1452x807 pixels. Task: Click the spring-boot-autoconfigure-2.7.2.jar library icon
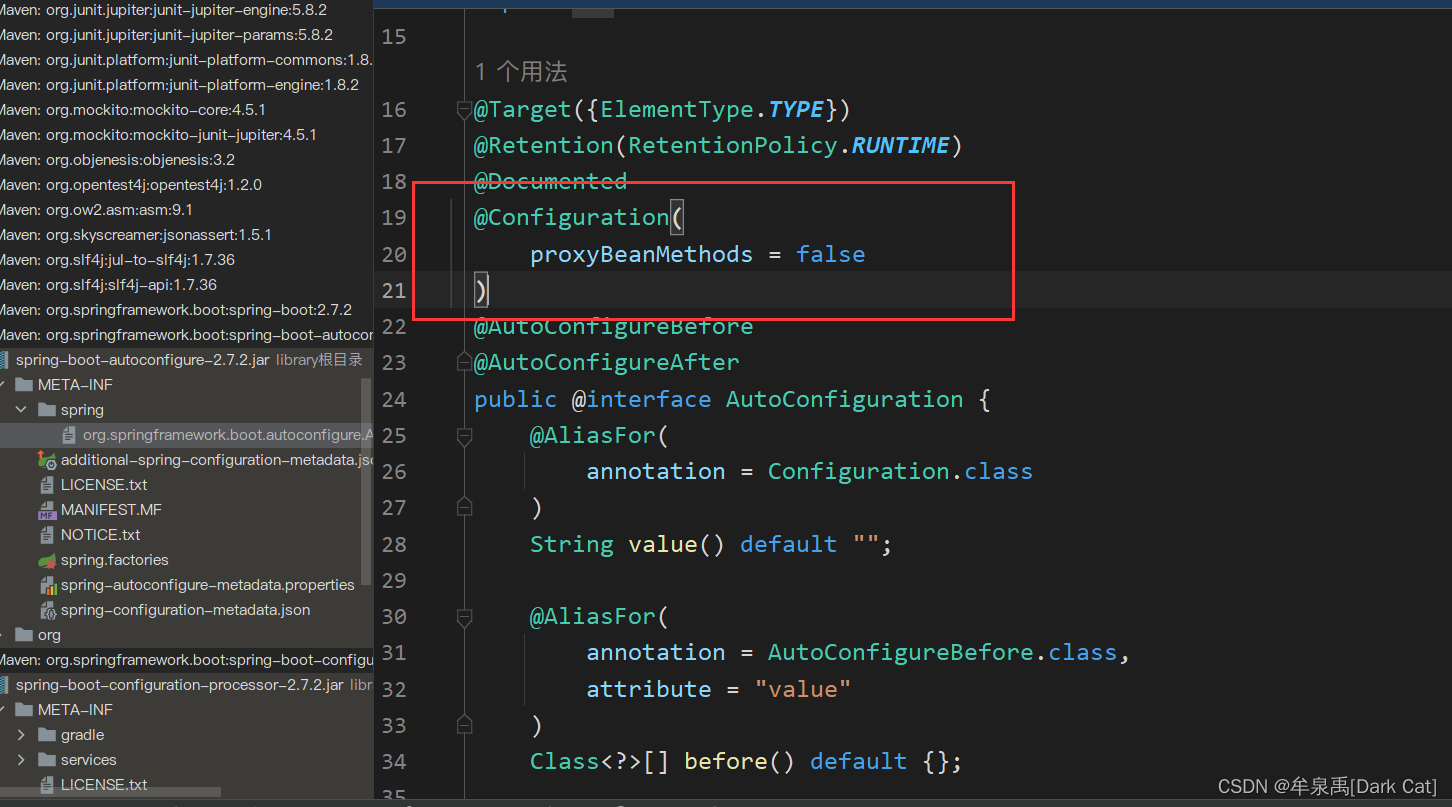click(x=5, y=360)
